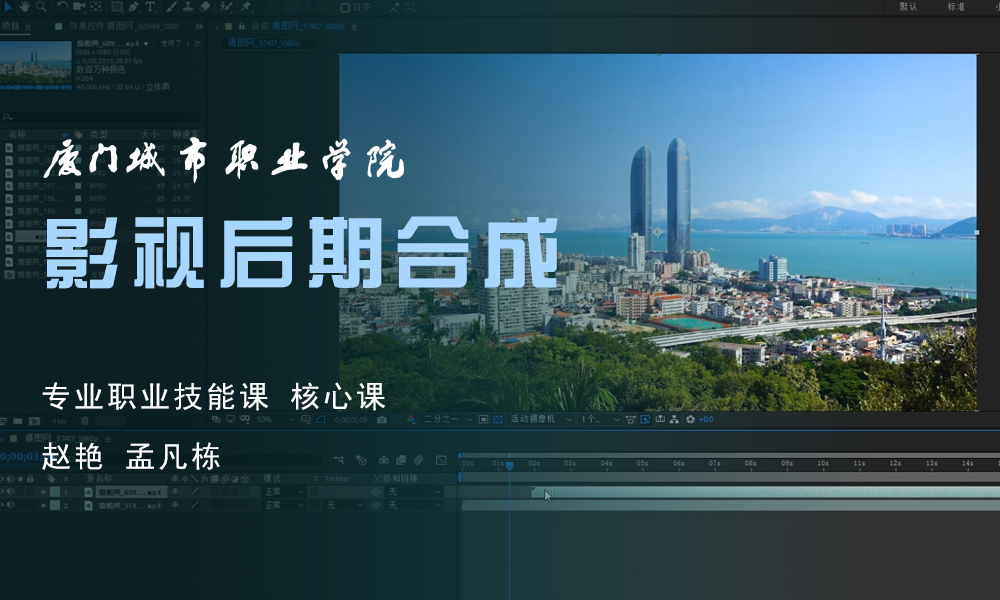Viewport: 1000px width, 600px height.
Task: Expand hidden panel tabs with double chevron
Action: coord(198,26)
